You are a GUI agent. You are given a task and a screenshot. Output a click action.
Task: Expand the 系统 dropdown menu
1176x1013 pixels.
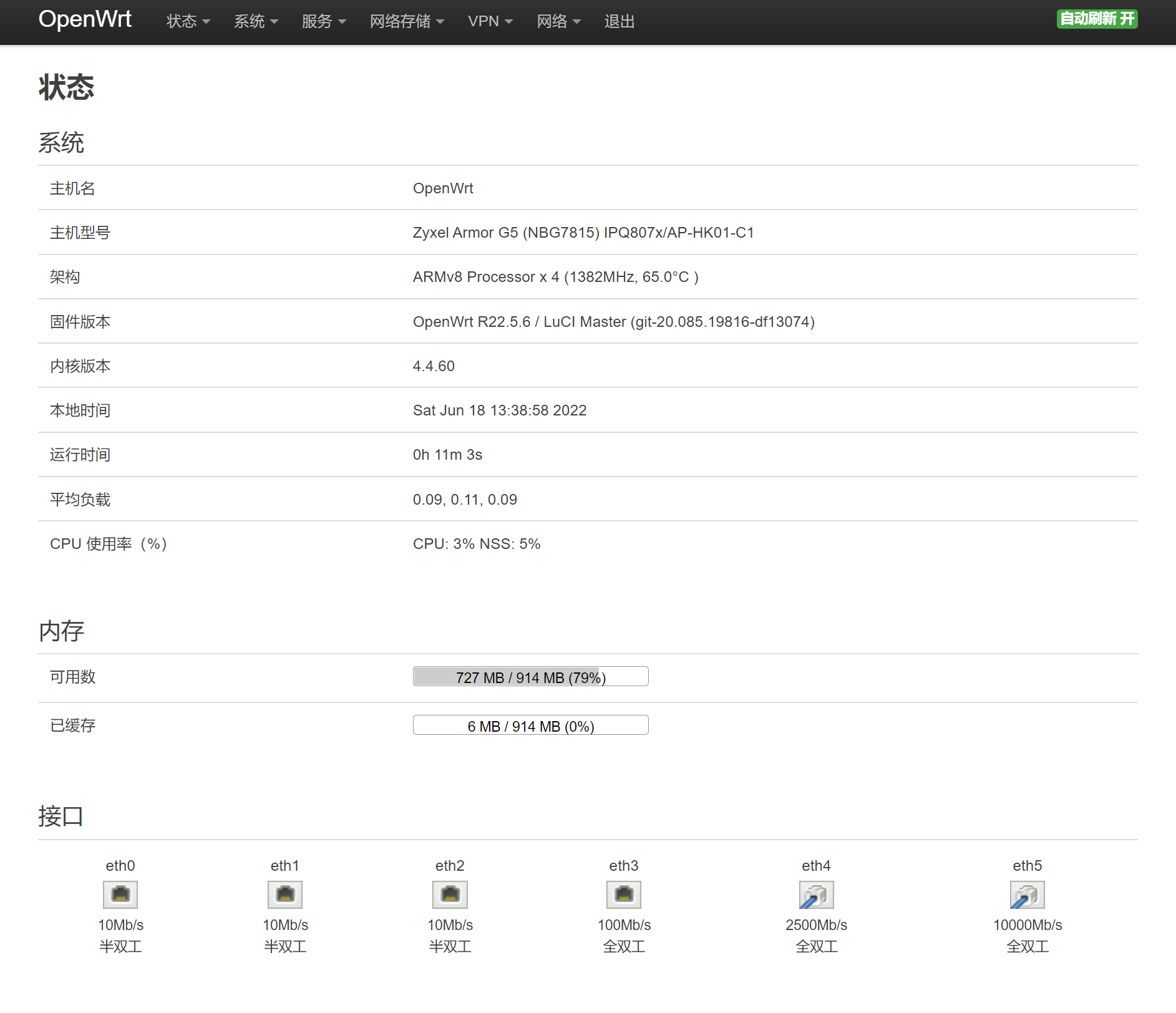256,21
